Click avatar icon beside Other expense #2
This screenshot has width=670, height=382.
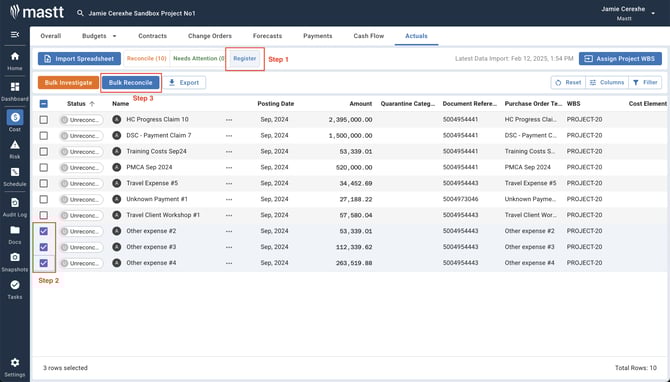[x=117, y=231]
